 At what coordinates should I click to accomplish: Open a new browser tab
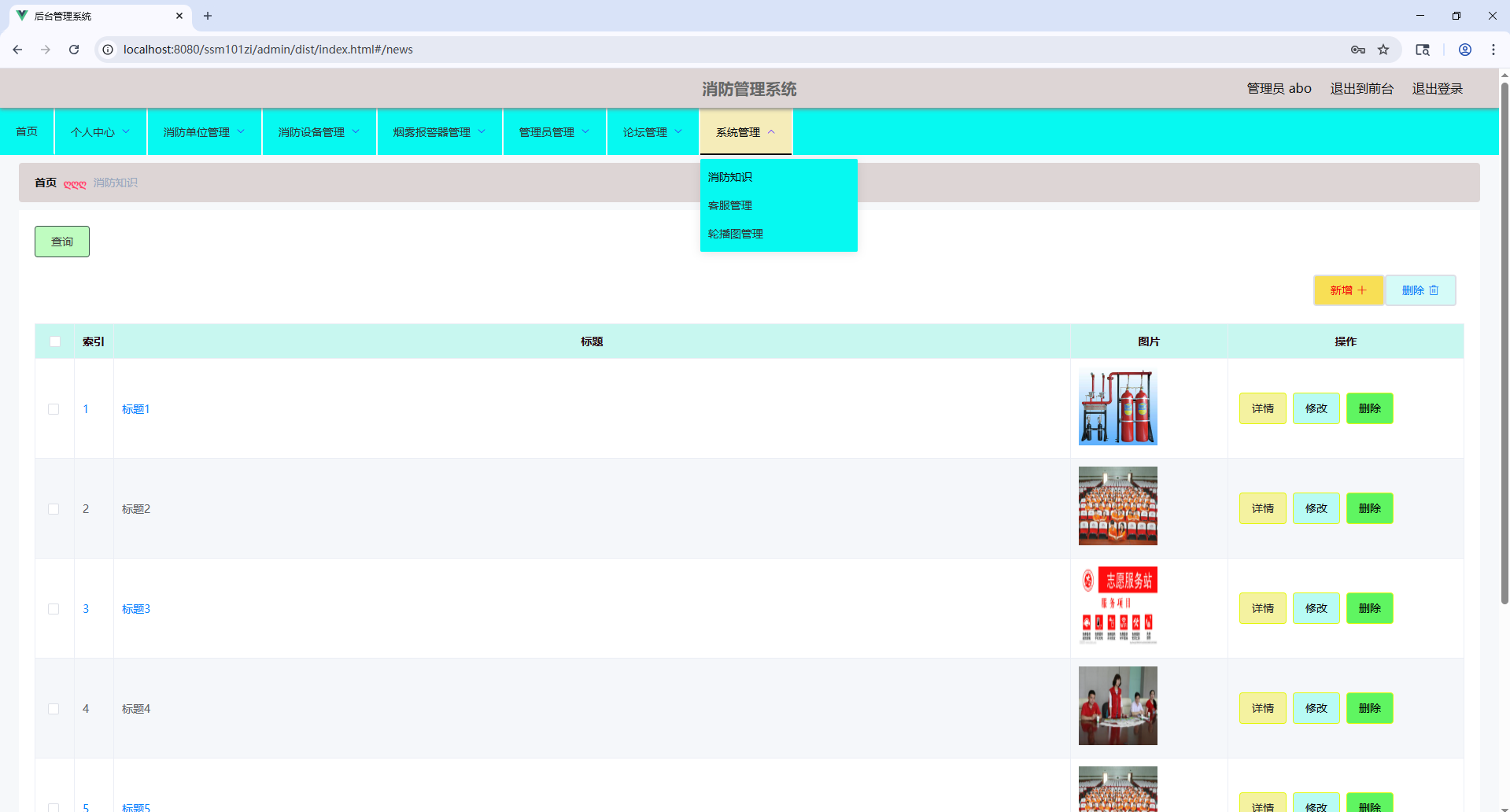pyautogui.click(x=208, y=16)
